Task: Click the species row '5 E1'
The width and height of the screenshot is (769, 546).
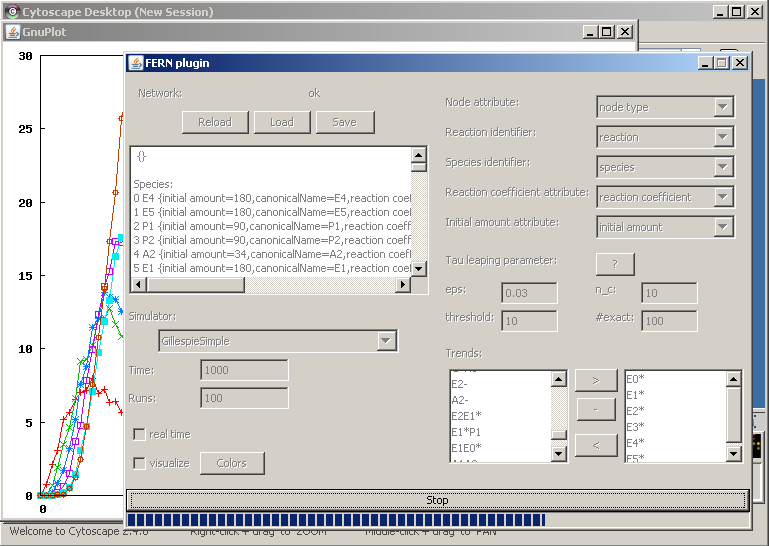Action: pos(272,268)
